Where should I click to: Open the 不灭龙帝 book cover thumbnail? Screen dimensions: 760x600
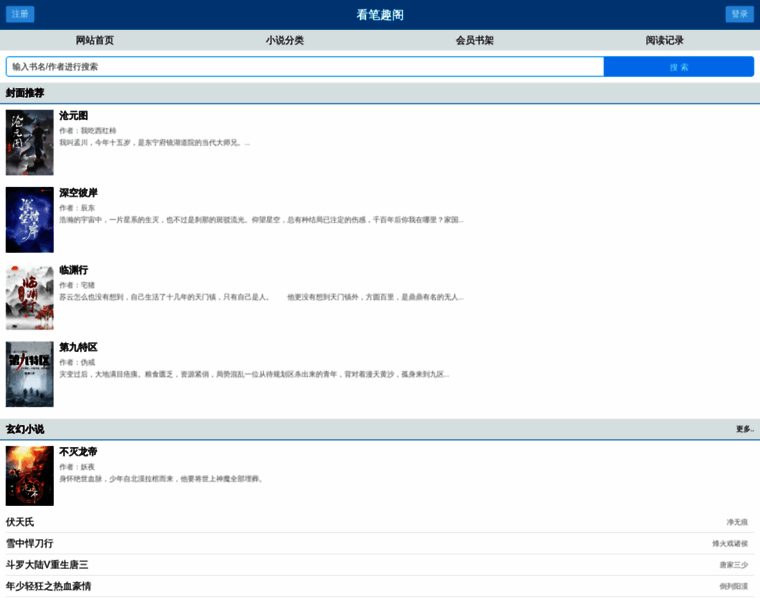coord(30,476)
